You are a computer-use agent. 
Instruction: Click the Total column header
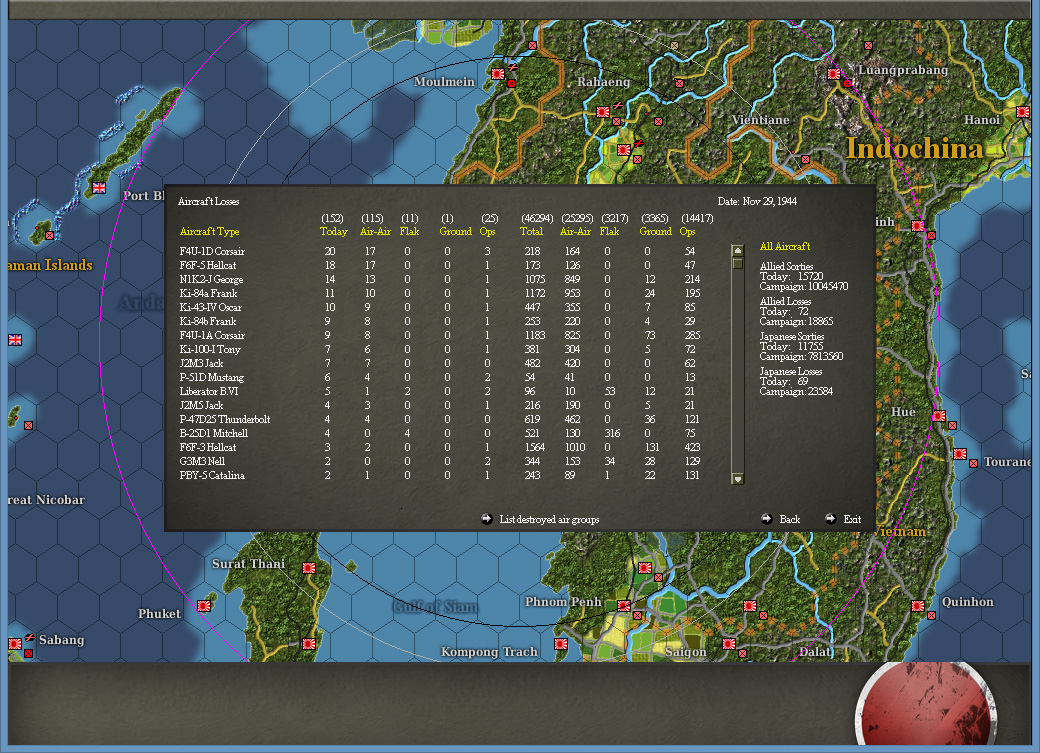[x=531, y=232]
